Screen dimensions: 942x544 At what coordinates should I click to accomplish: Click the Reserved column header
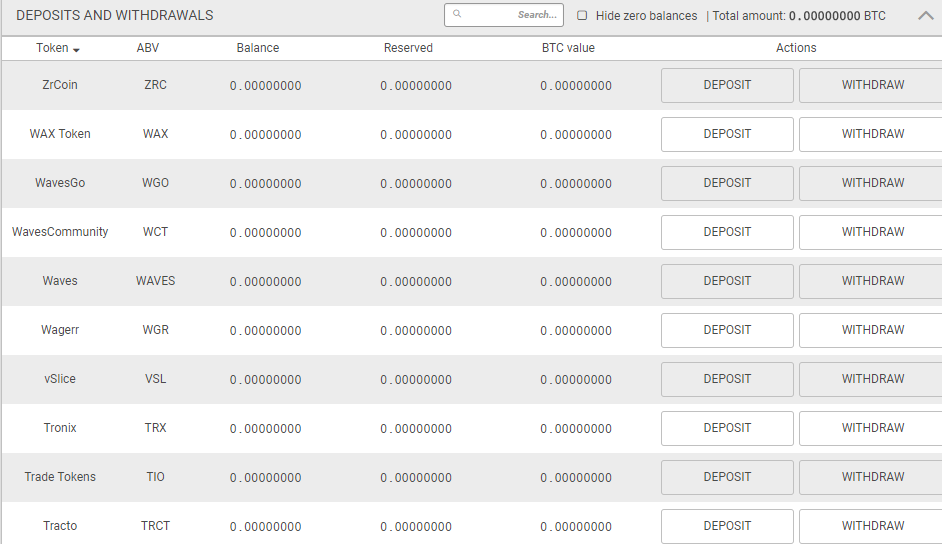(408, 48)
